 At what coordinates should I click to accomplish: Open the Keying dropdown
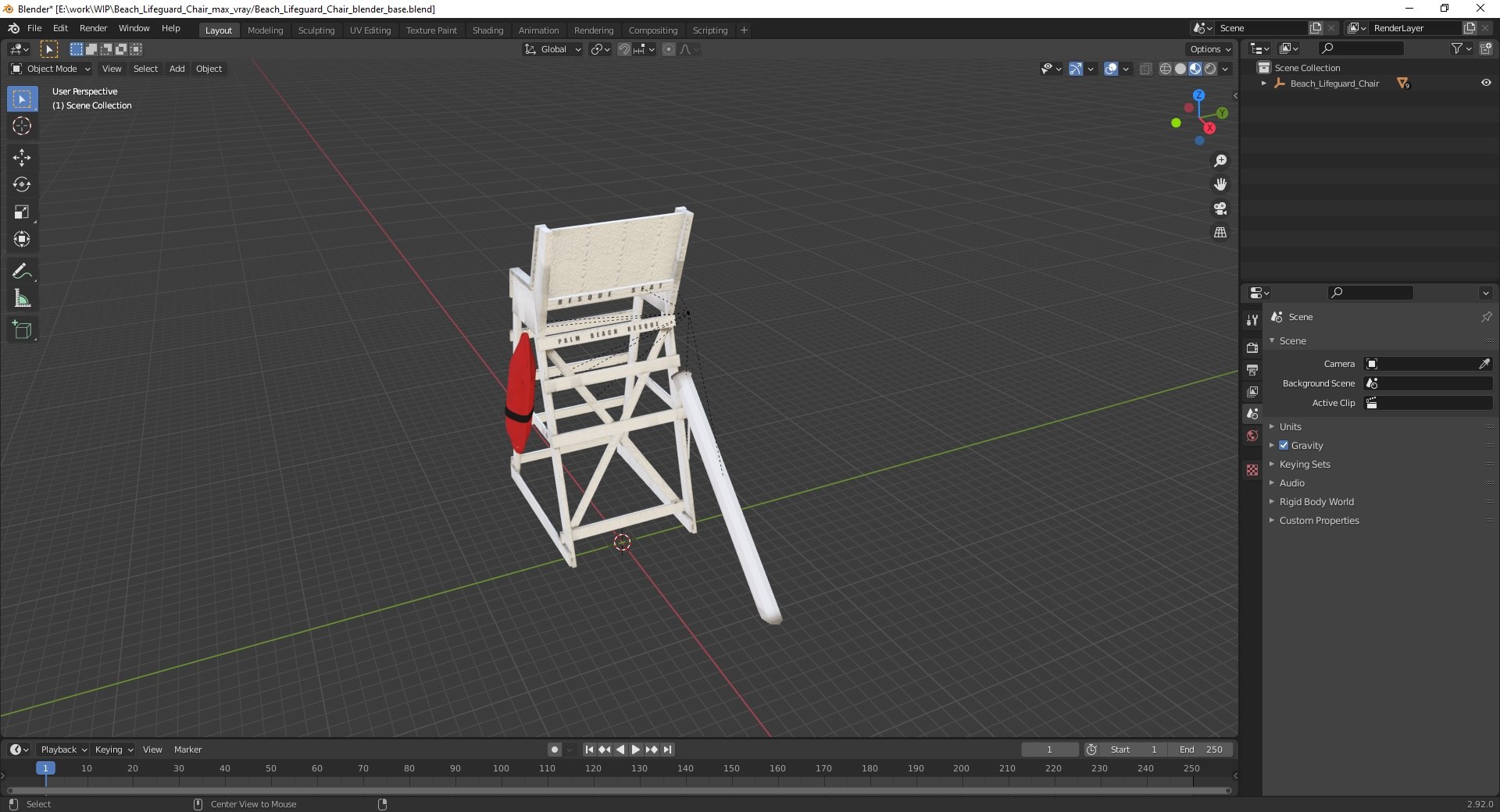click(x=113, y=750)
